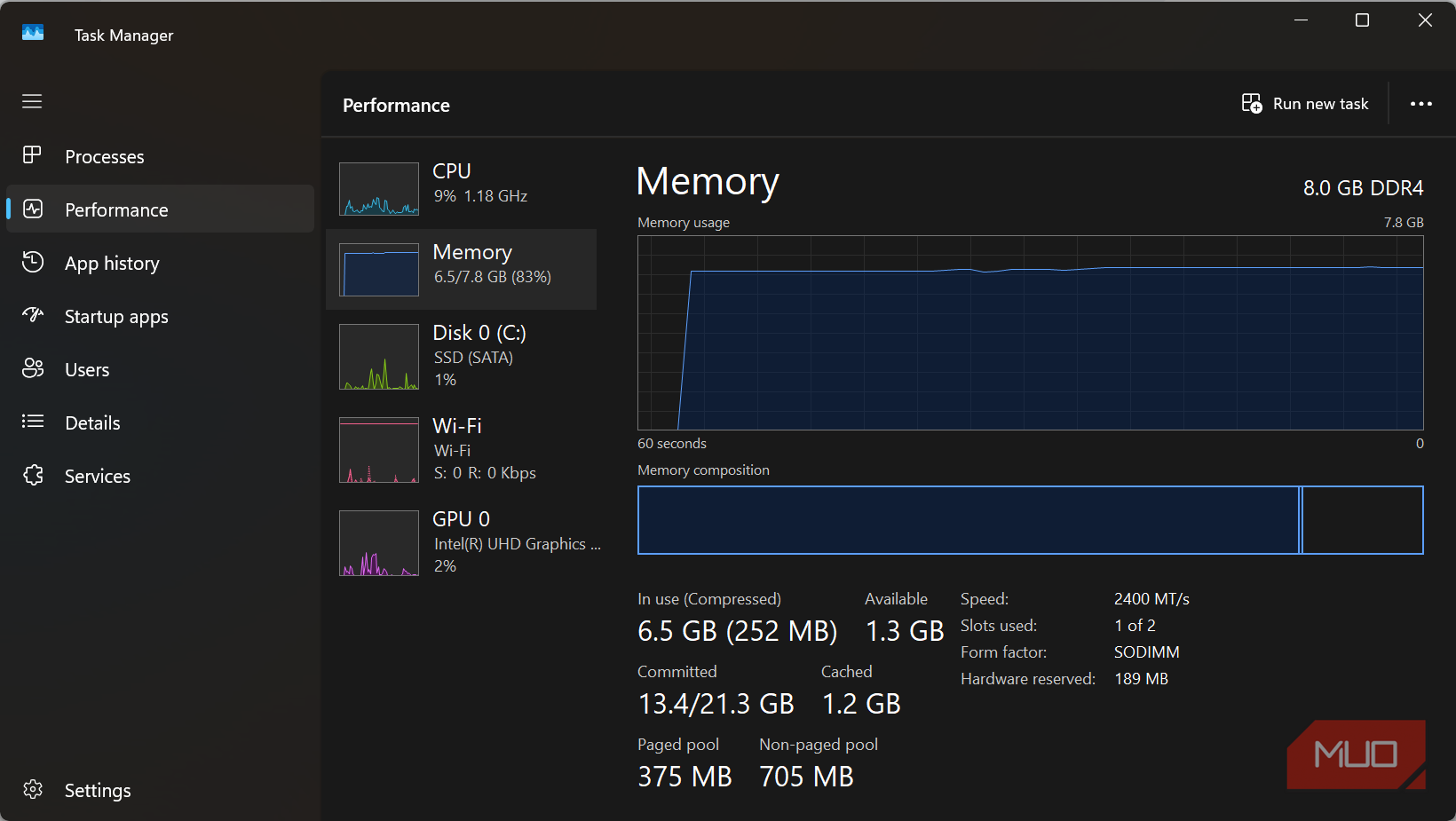Image resolution: width=1456 pixels, height=821 pixels.
Task: Click the Users people icon
Action: (33, 368)
